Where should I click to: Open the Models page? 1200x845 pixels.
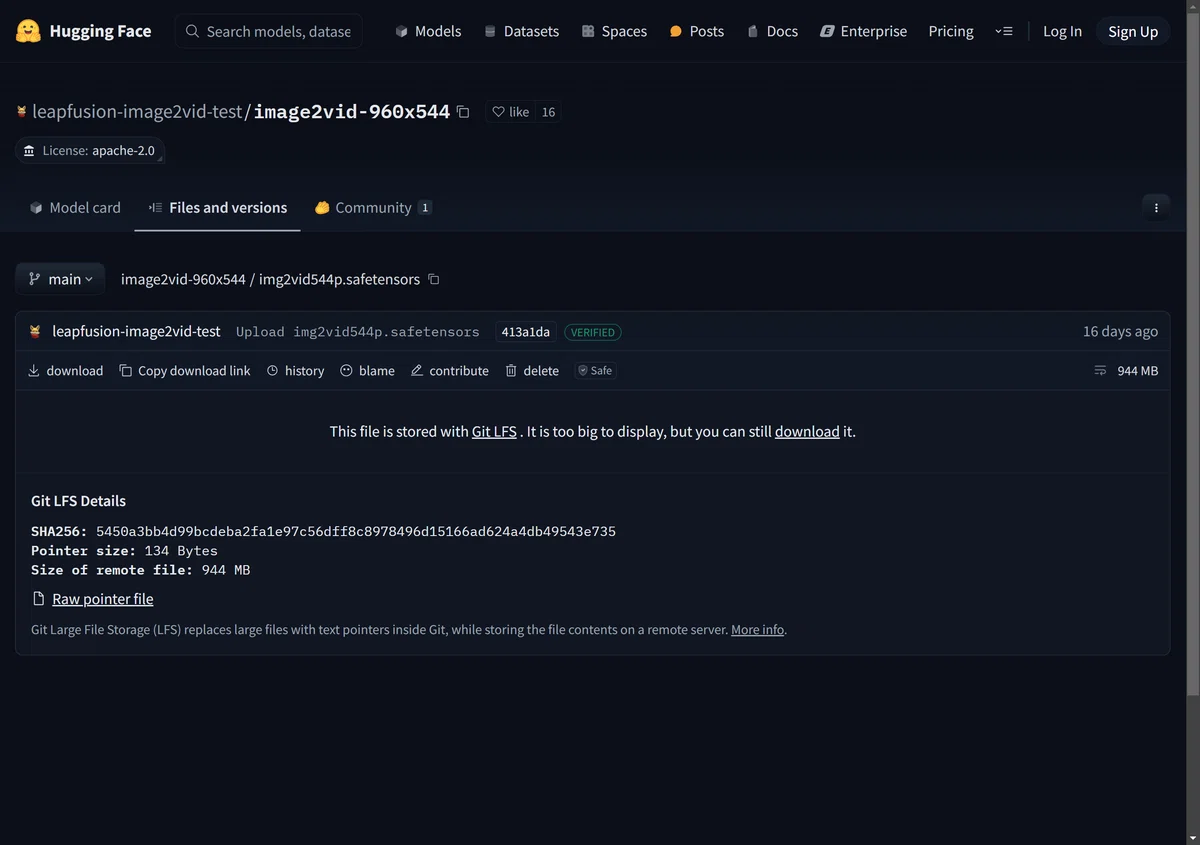[428, 31]
